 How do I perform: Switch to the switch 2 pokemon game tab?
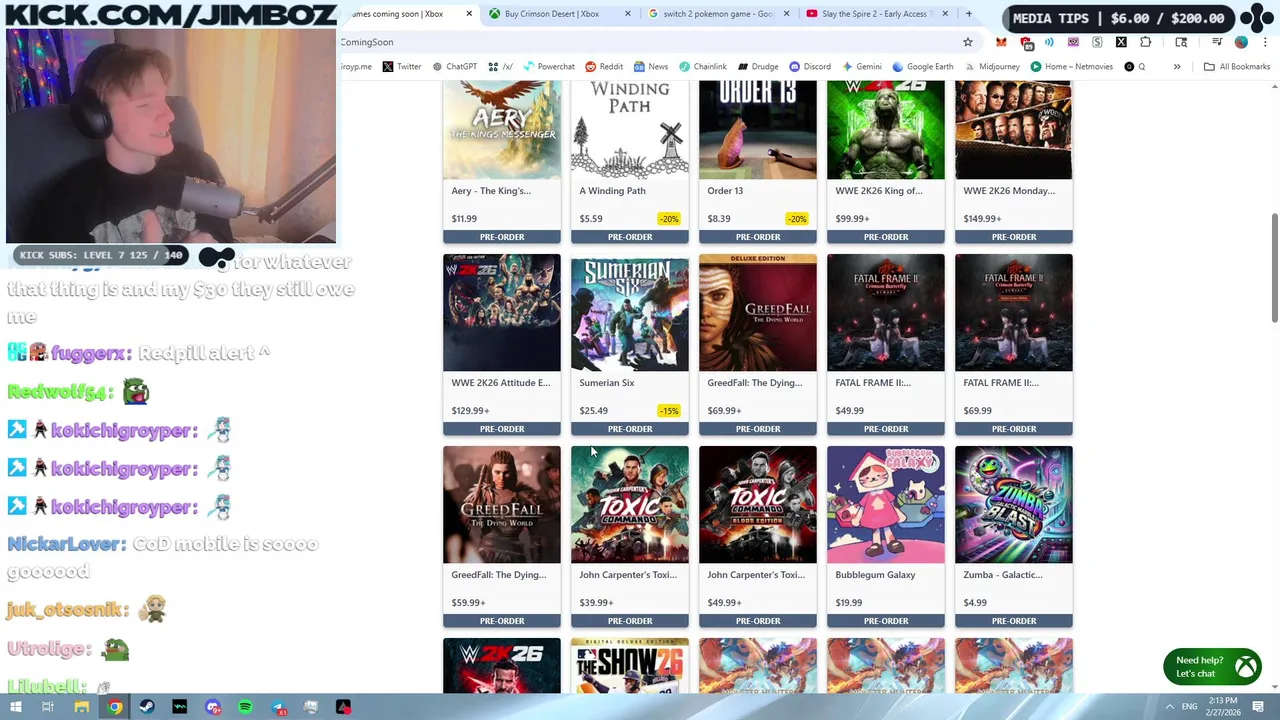pyautogui.click(x=712, y=14)
